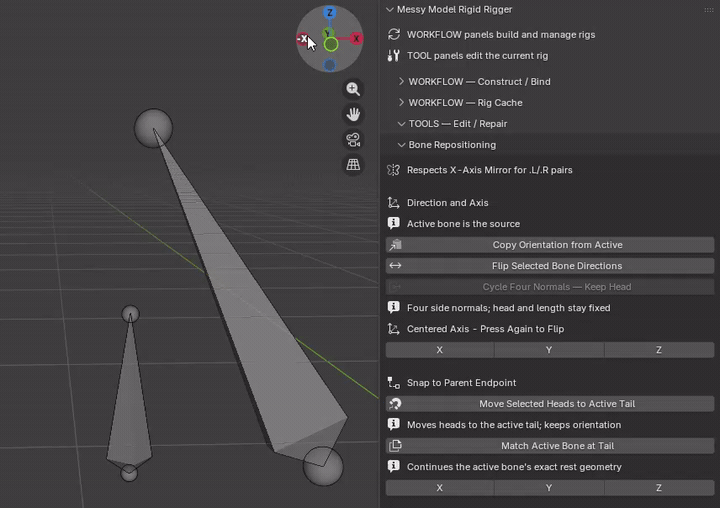
Task: Select the large bone's top head sphere
Action: pyautogui.click(x=153, y=128)
